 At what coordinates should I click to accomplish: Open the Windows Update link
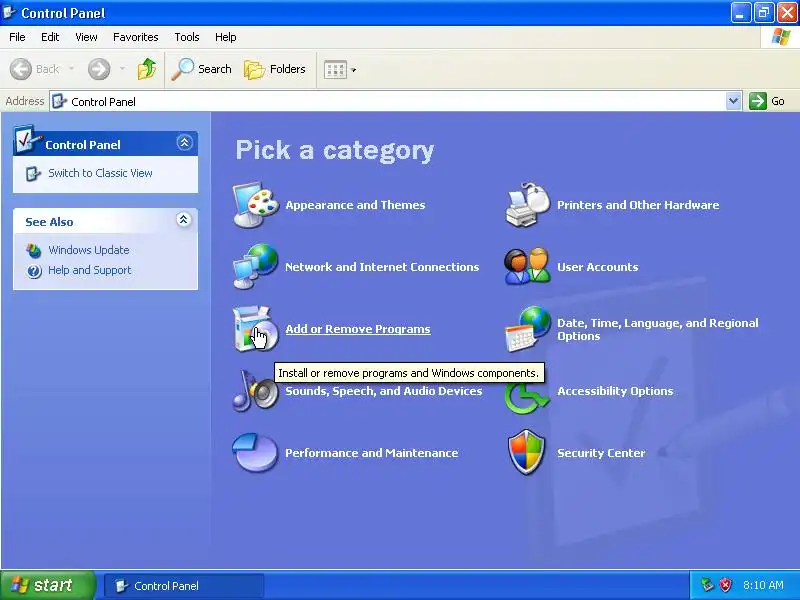click(89, 250)
